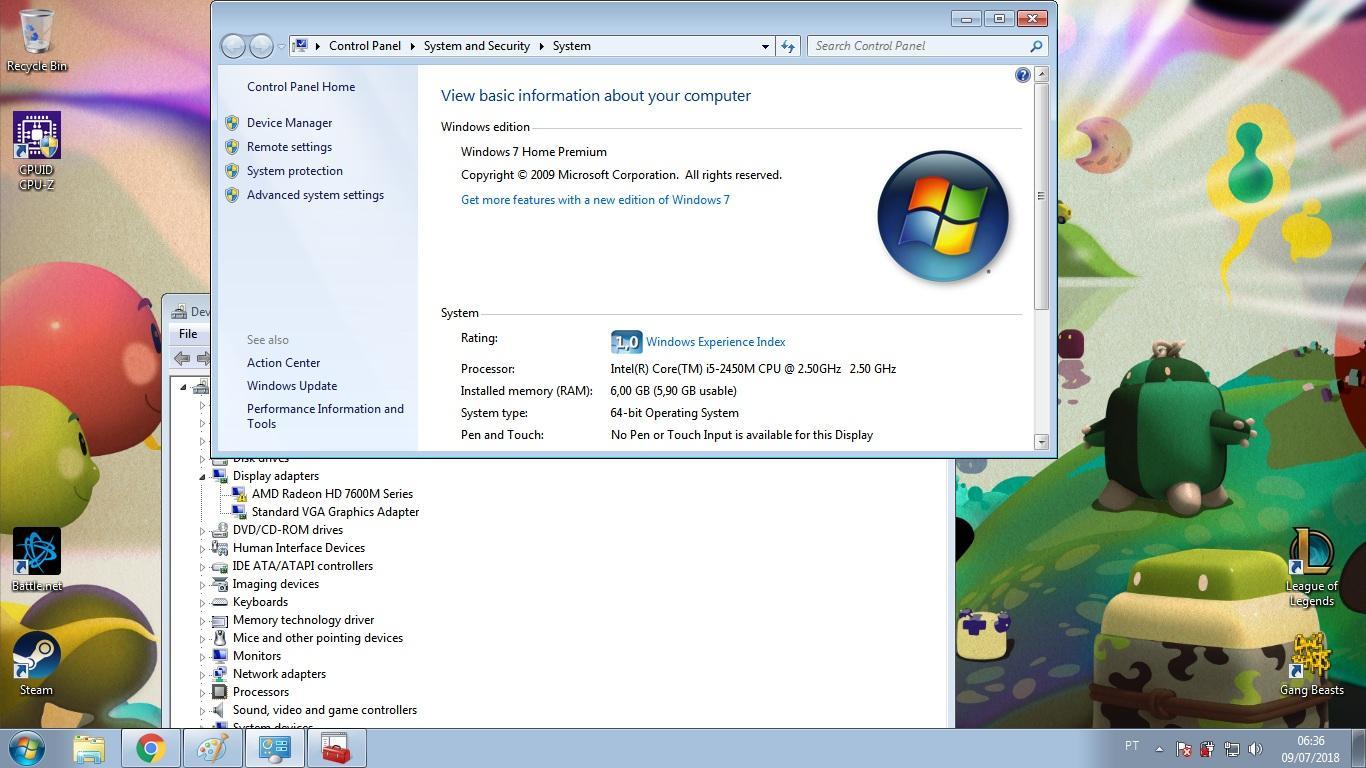1366x768 pixels.
Task: Open System protection link
Action: coord(295,171)
